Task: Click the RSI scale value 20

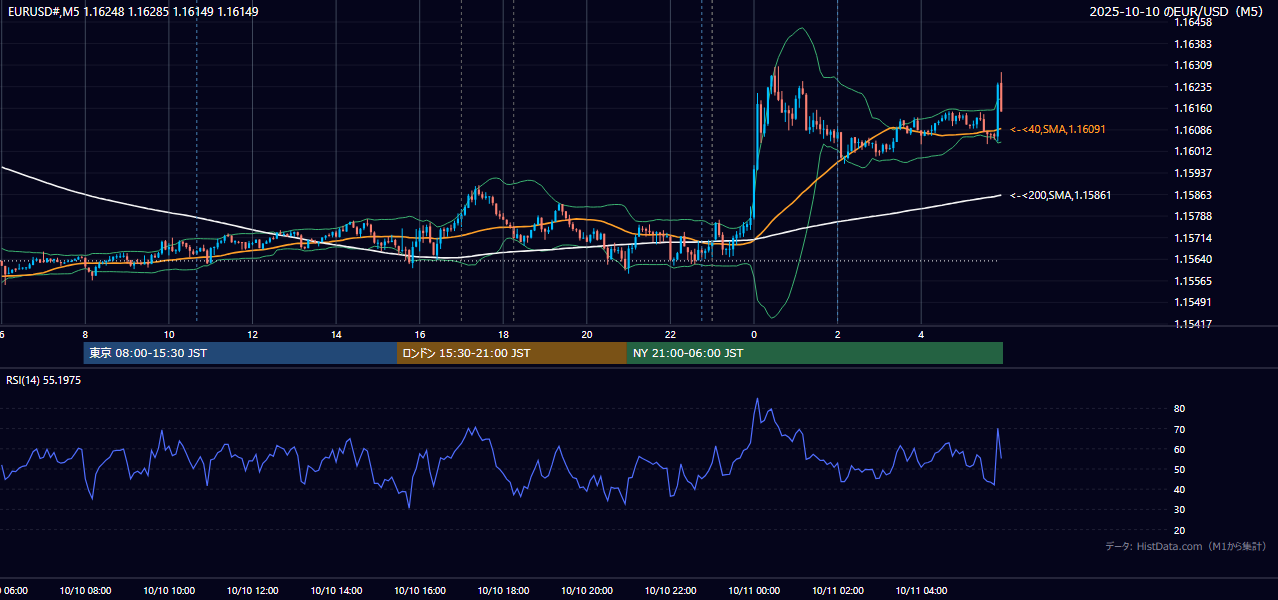Action: [x=1179, y=530]
